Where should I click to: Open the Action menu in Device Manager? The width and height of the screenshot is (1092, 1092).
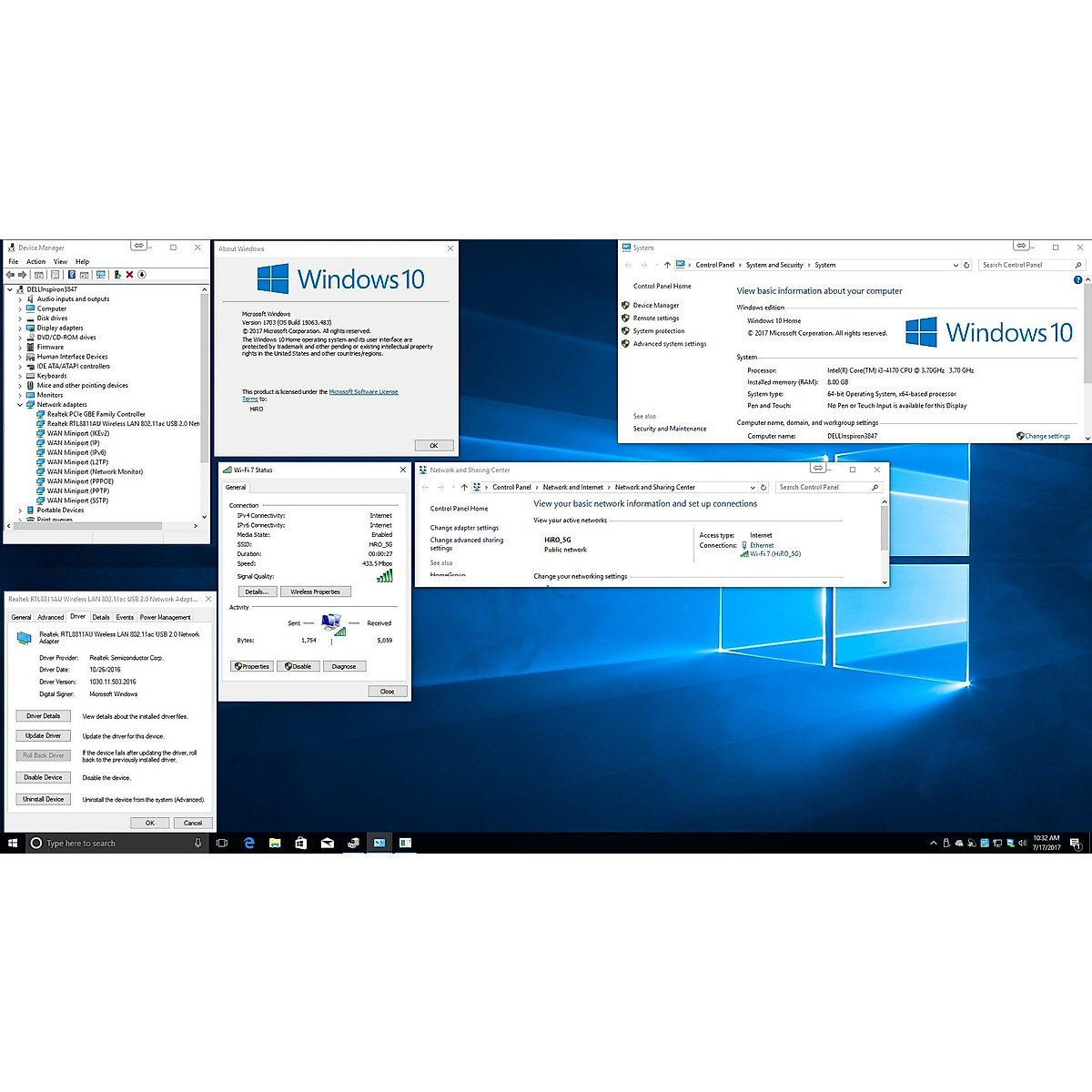pyautogui.click(x=35, y=261)
